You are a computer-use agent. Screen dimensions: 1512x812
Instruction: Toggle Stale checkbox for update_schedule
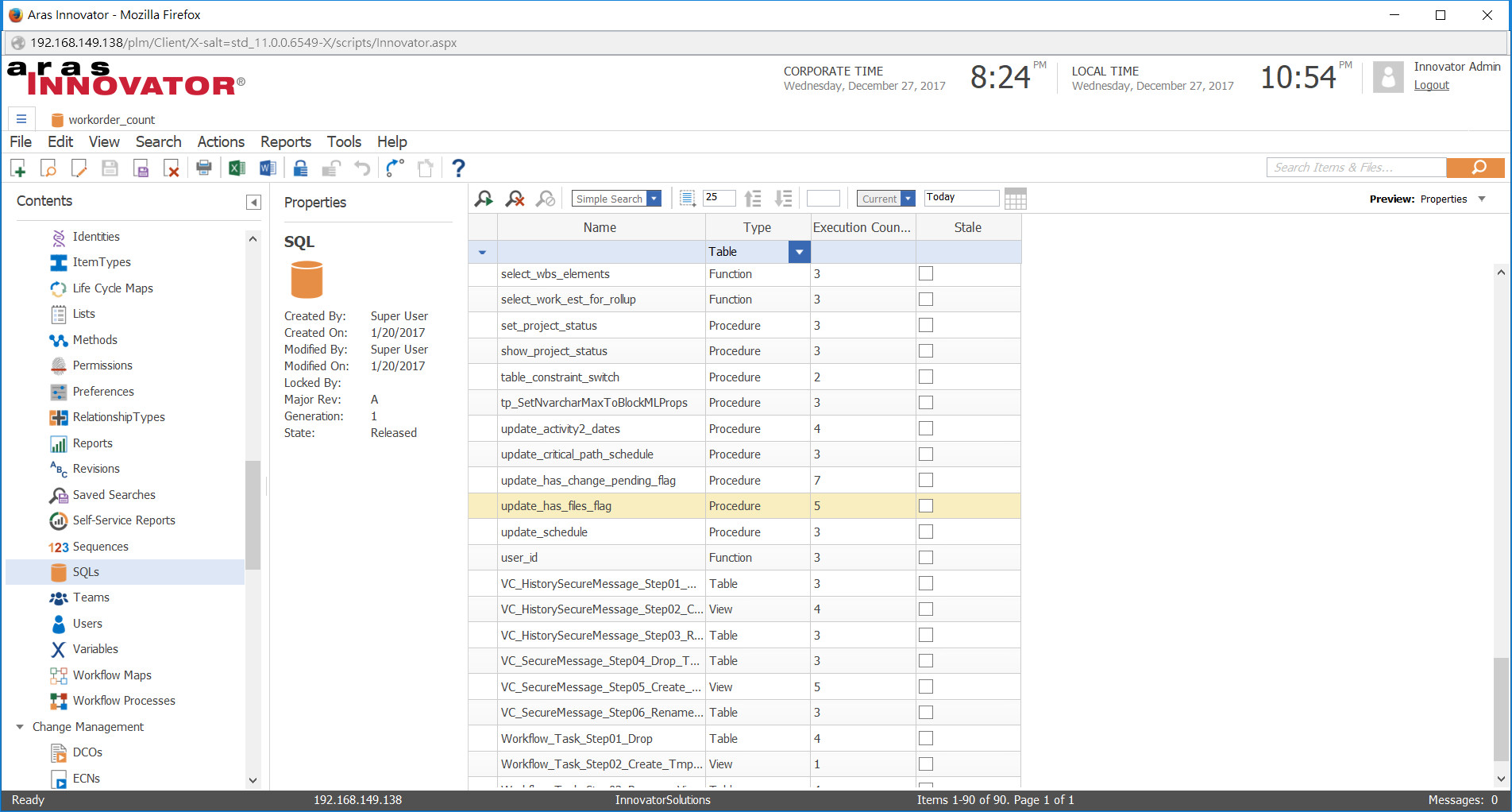926,532
